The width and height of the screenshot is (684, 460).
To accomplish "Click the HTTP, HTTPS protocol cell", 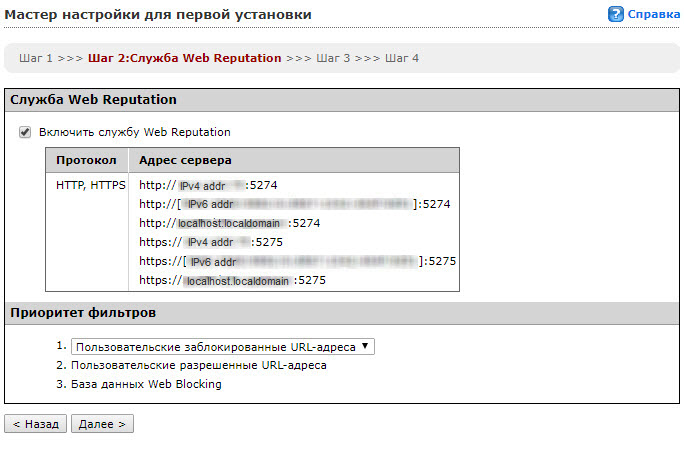I will [91, 185].
